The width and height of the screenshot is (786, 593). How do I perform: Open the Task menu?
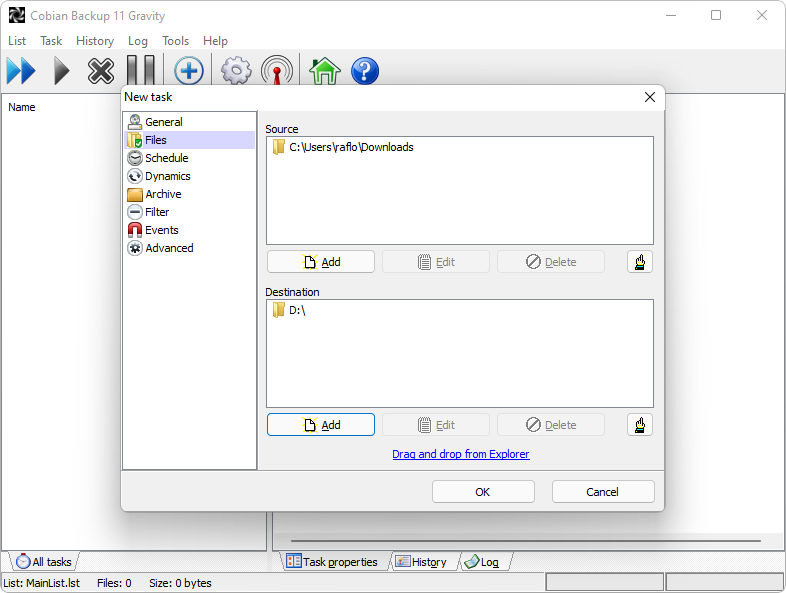tap(51, 41)
